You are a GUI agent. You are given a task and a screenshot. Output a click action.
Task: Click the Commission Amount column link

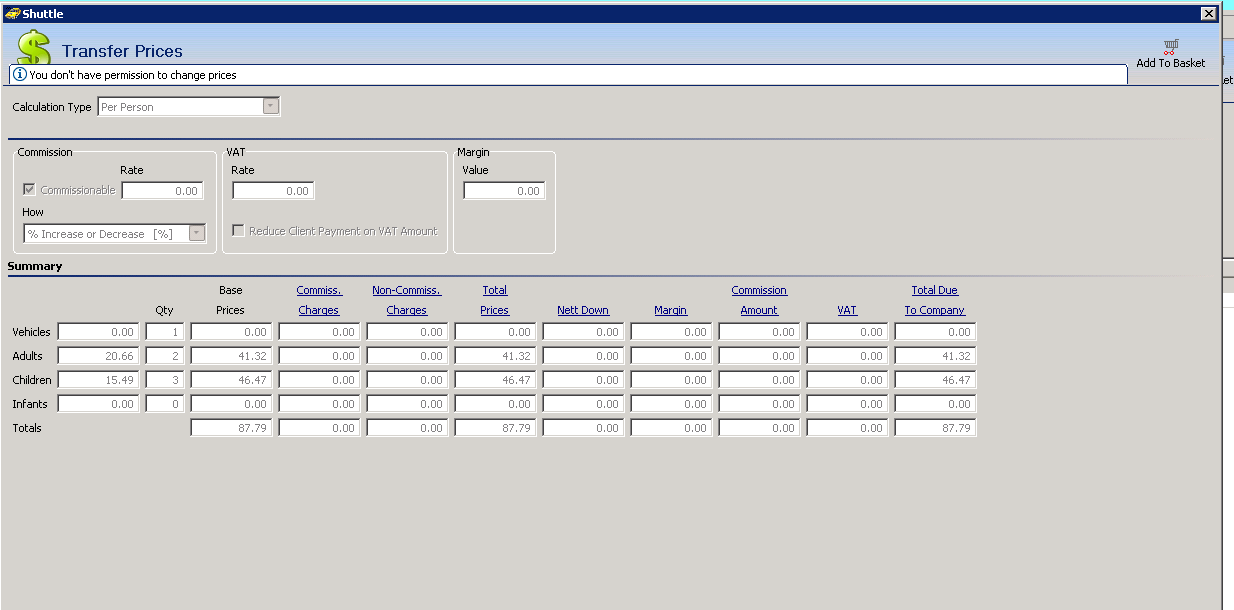(x=759, y=300)
